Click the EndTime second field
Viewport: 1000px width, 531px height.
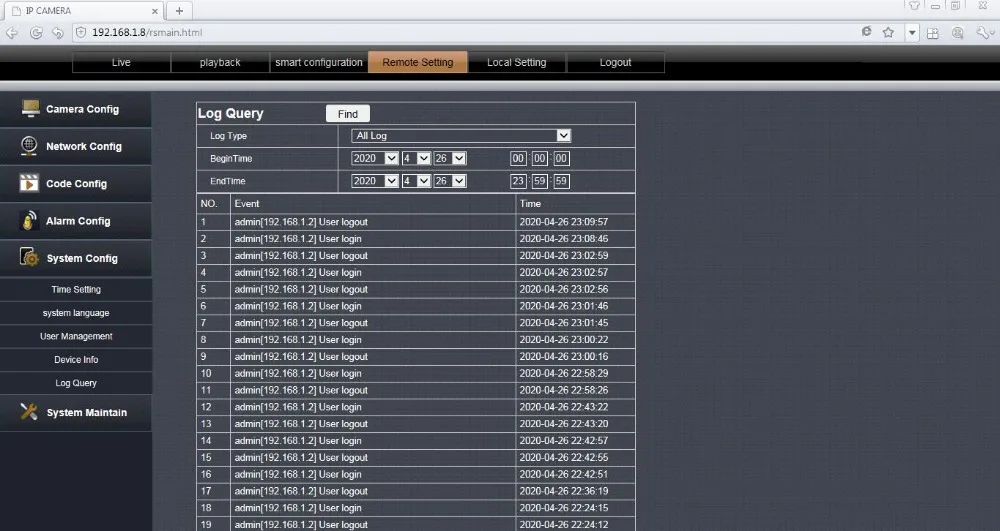(x=561, y=181)
